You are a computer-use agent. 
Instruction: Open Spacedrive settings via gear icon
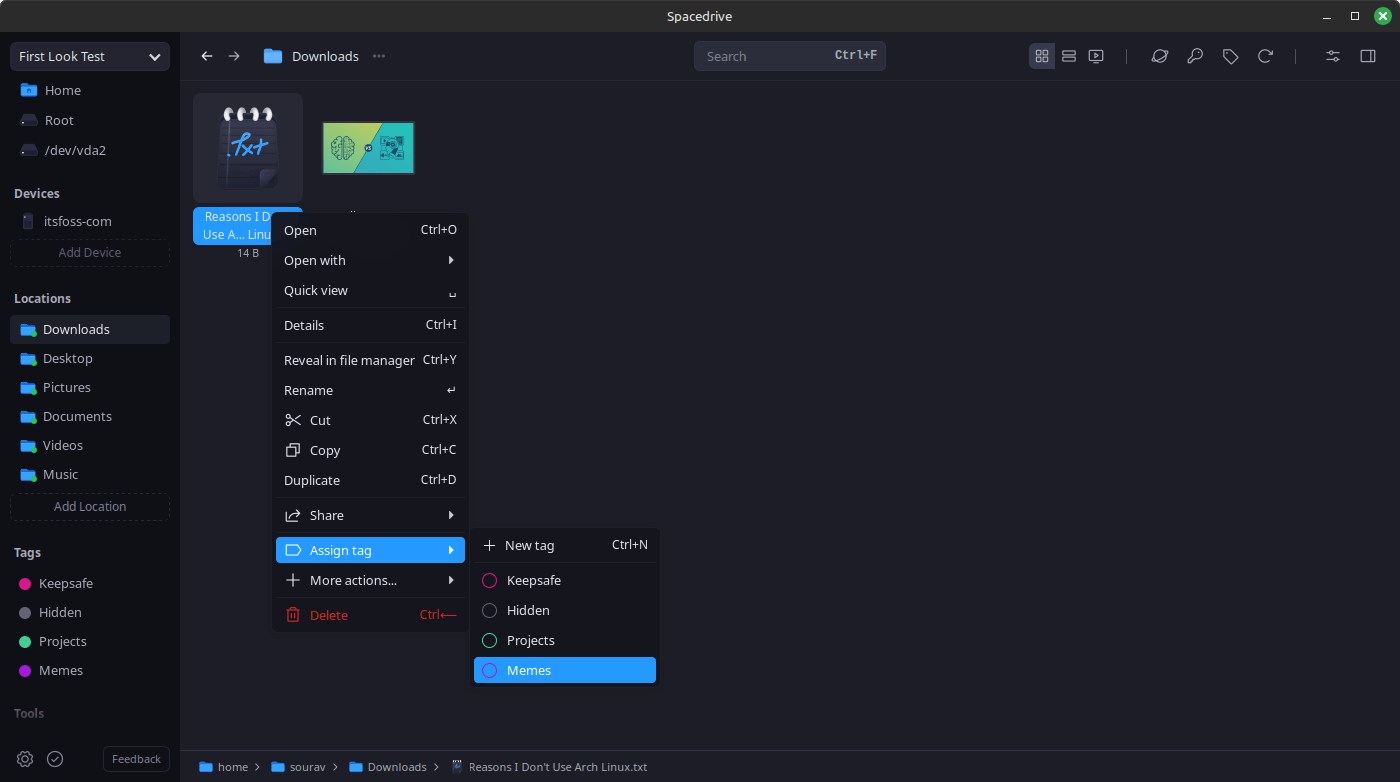pyautogui.click(x=24, y=759)
